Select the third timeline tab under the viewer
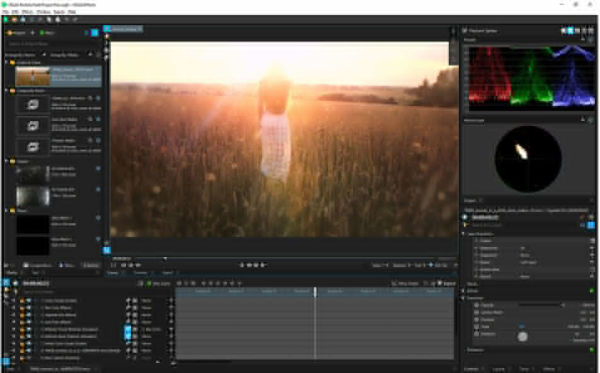The height and width of the screenshot is (373, 600). (168, 273)
